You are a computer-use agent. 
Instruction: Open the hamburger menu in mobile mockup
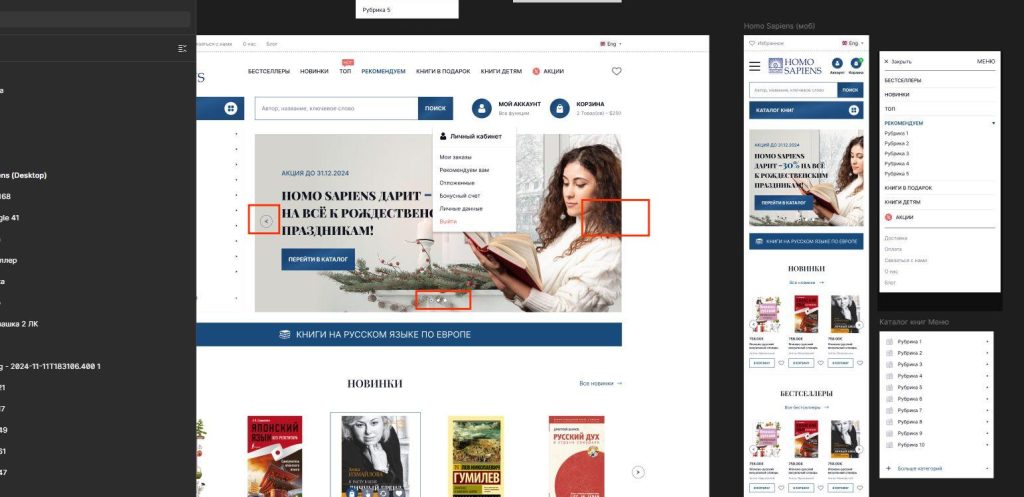(755, 66)
